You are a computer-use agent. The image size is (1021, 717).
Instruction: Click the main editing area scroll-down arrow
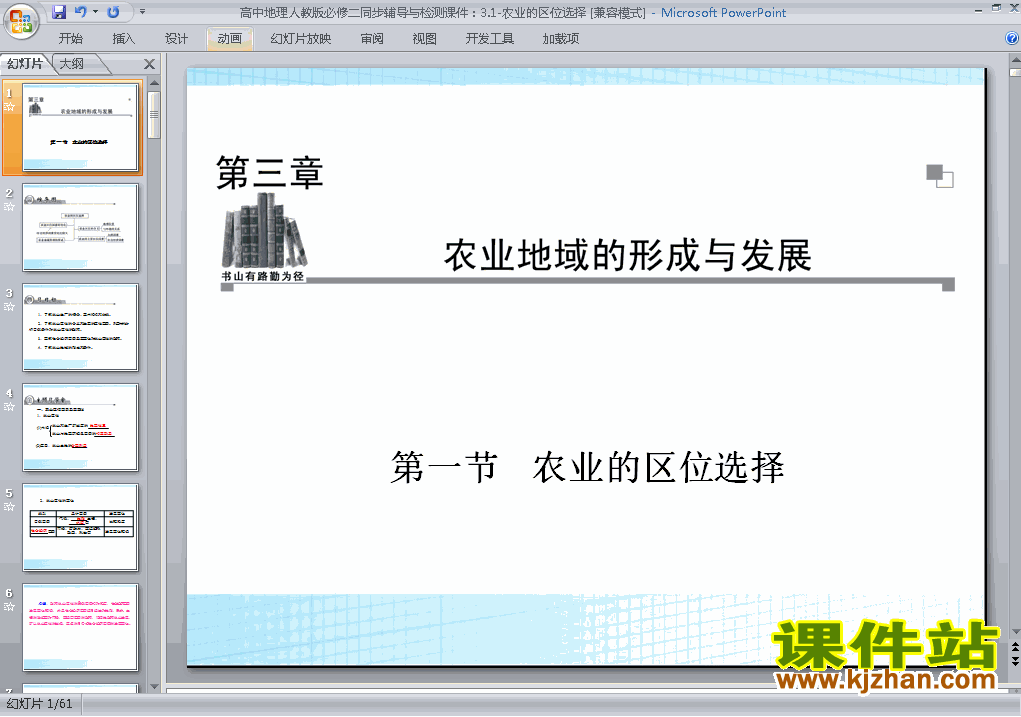pyautogui.click(x=1015, y=632)
